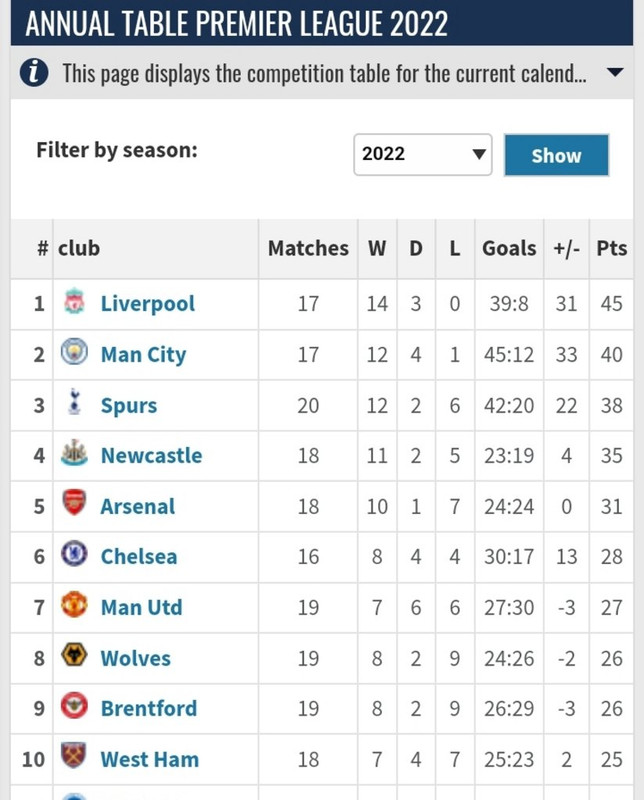Open the Liverpool club link
Viewport: 644px width, 800px height.
pos(147,304)
